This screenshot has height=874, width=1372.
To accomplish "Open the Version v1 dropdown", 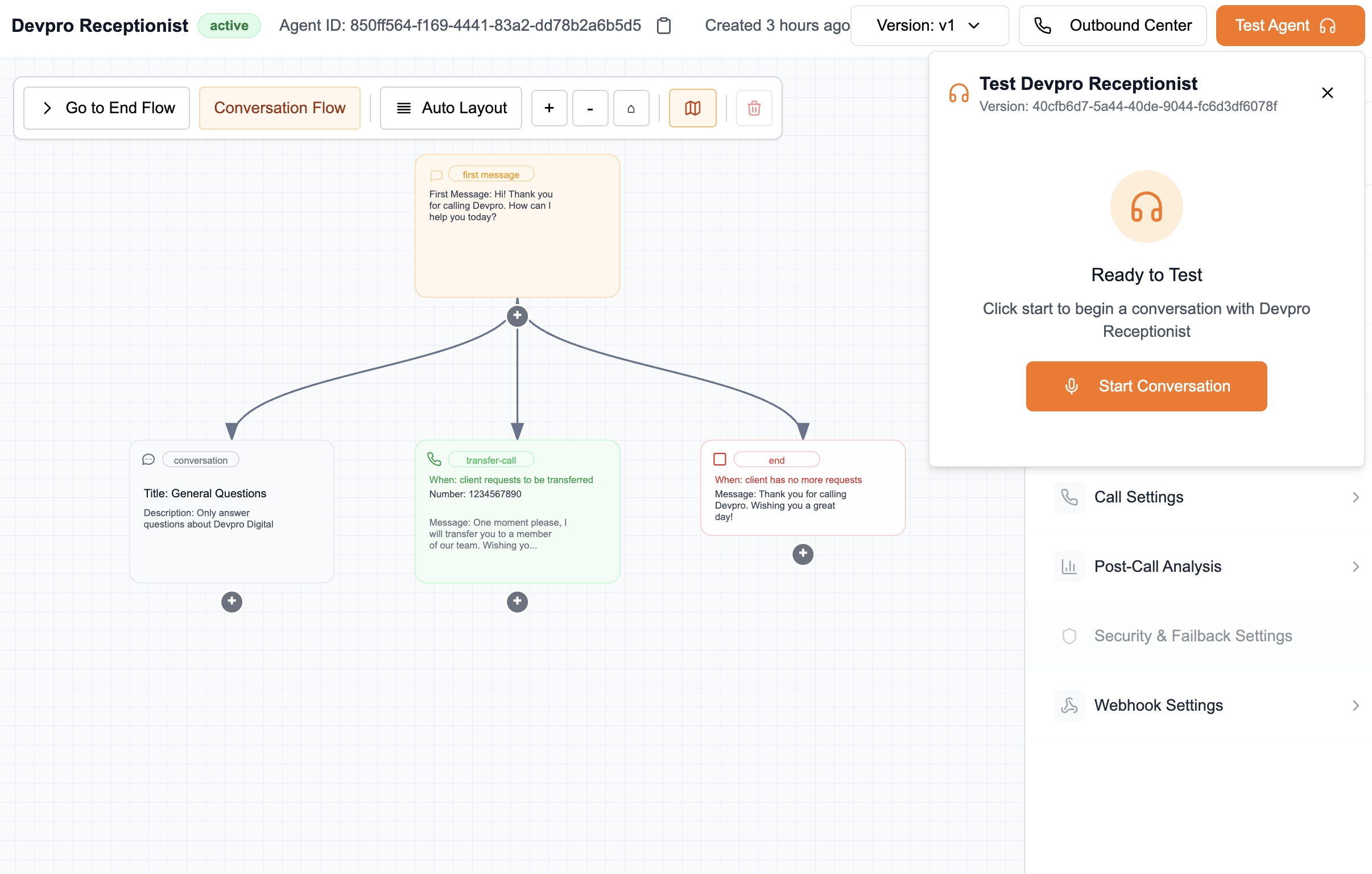I will (929, 26).
